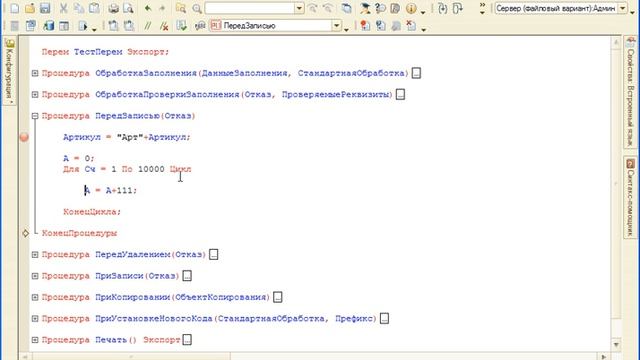Collapse procedure ПередЗаписью

pyautogui.click(x=35, y=116)
